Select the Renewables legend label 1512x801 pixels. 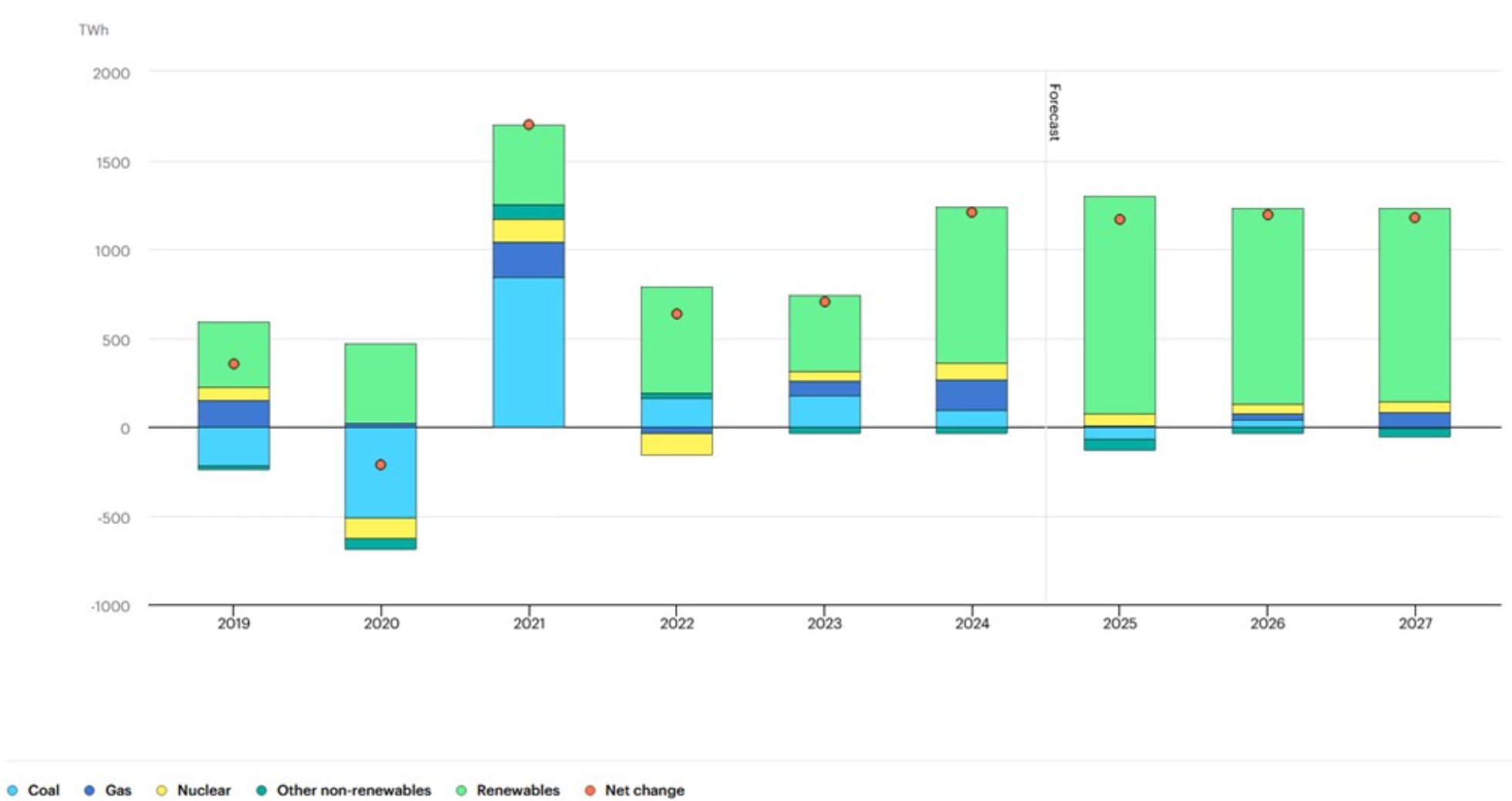tap(518, 790)
